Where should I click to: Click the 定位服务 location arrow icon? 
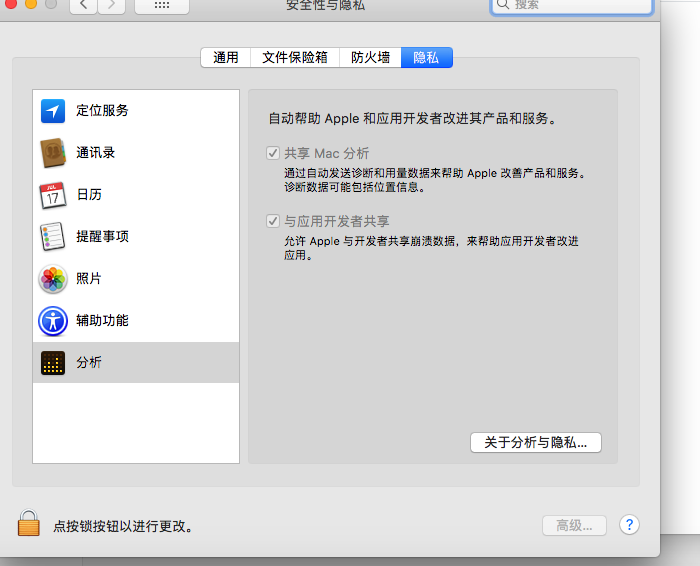coord(53,111)
